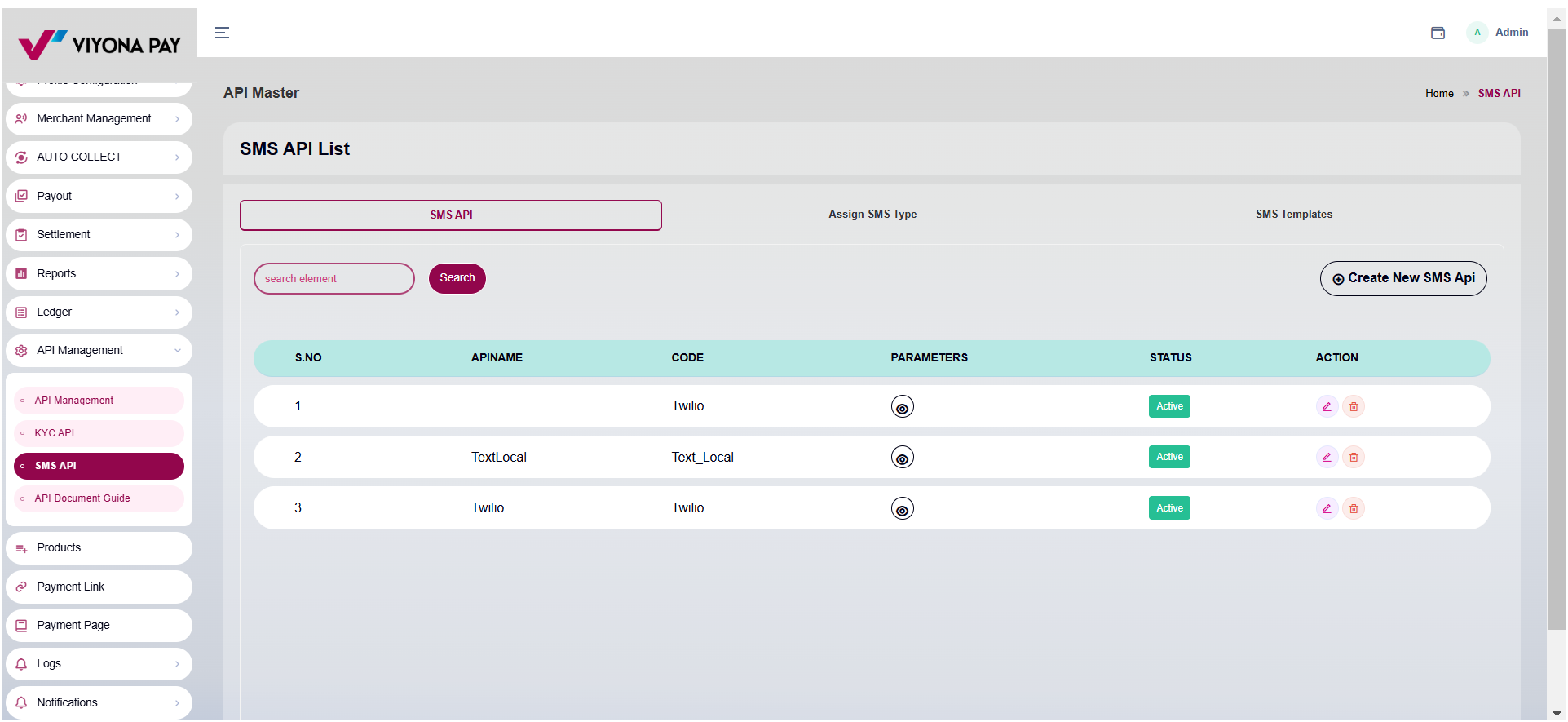
Task: Toggle the sidebar hamburger menu icon
Action: [222, 33]
